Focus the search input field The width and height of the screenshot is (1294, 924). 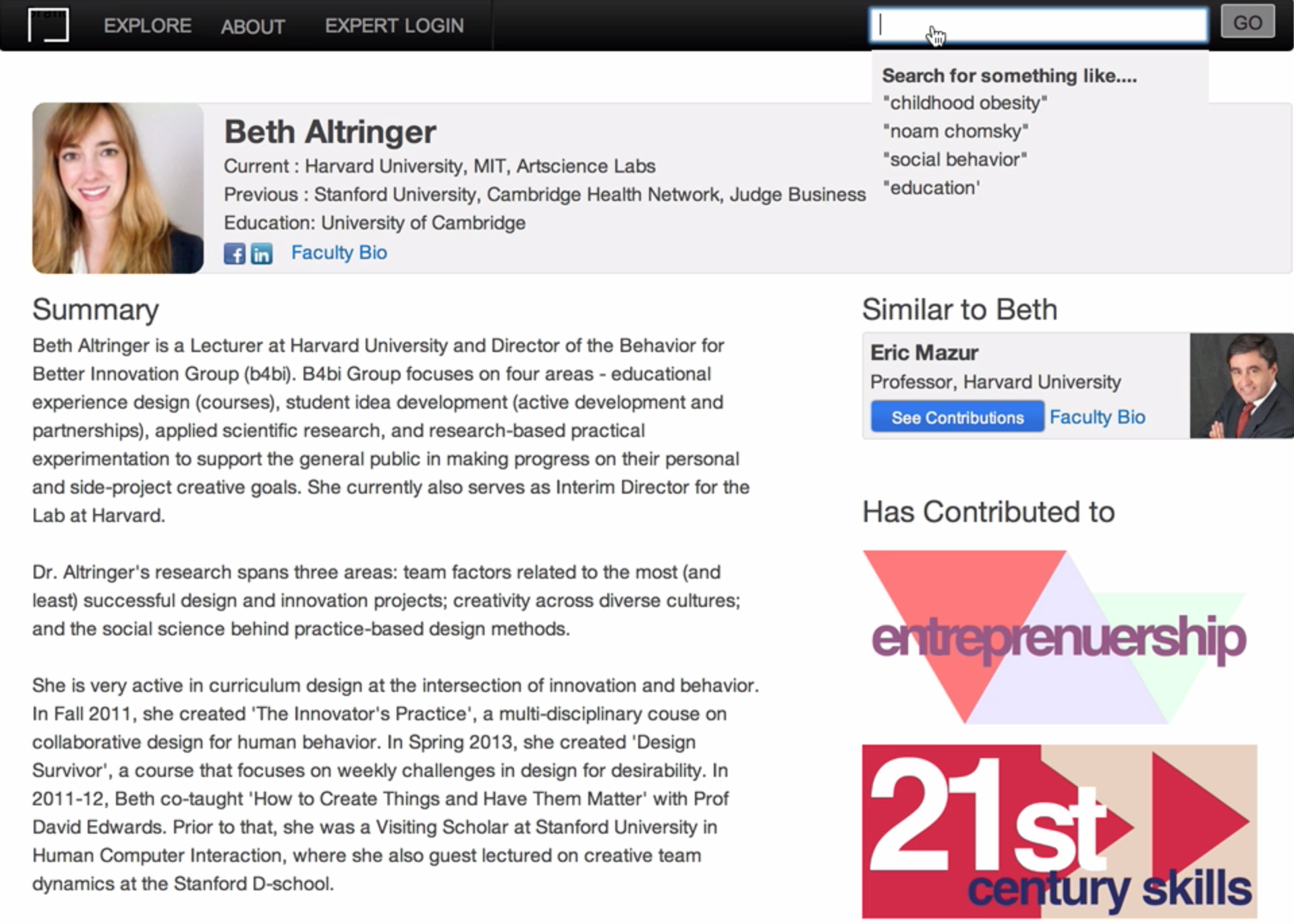(x=1038, y=25)
